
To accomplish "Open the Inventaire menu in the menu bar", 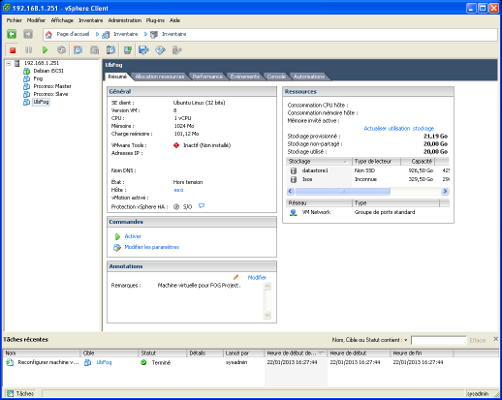I will coord(91,20).
